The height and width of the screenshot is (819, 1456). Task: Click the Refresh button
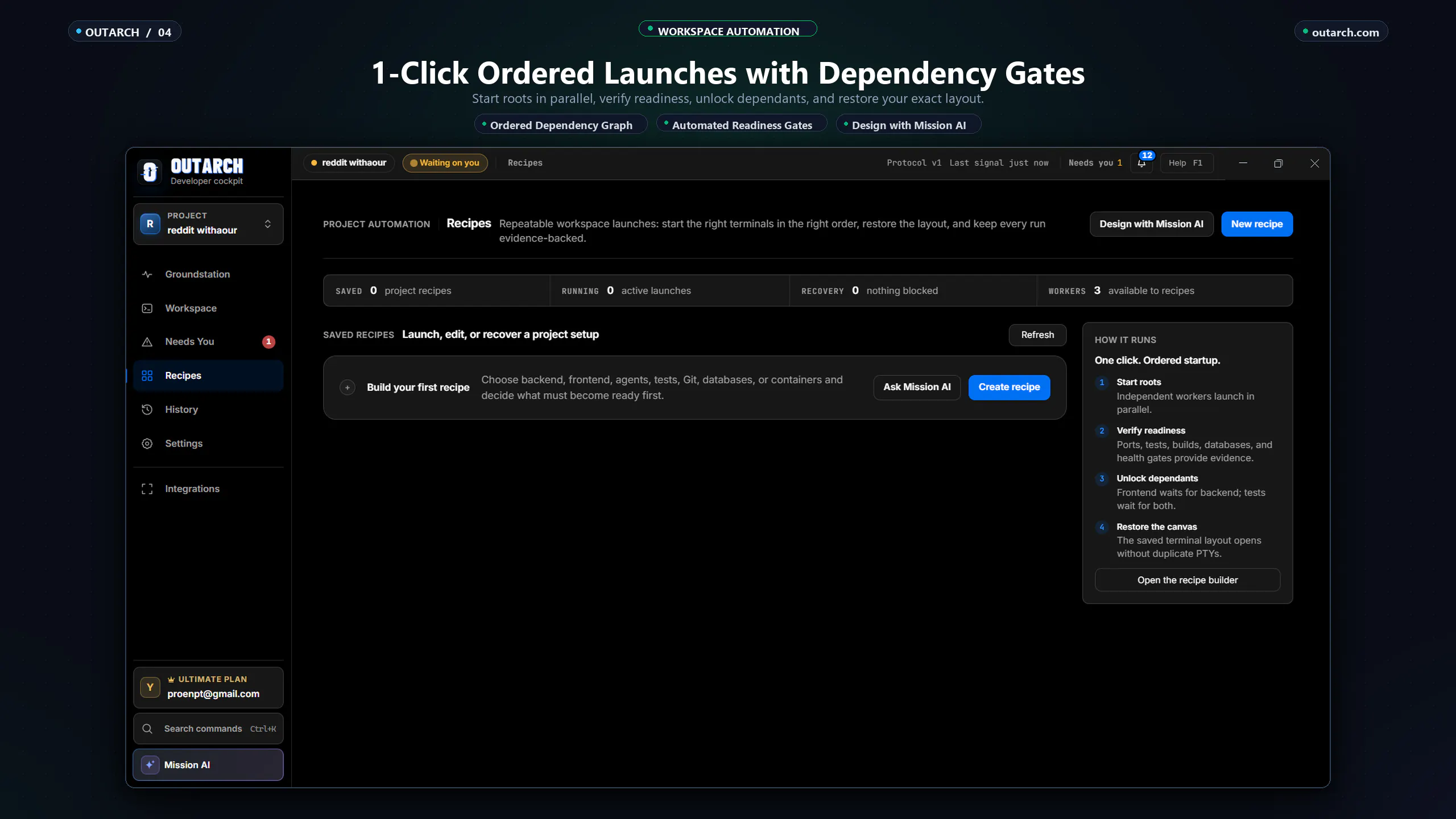1037,335
